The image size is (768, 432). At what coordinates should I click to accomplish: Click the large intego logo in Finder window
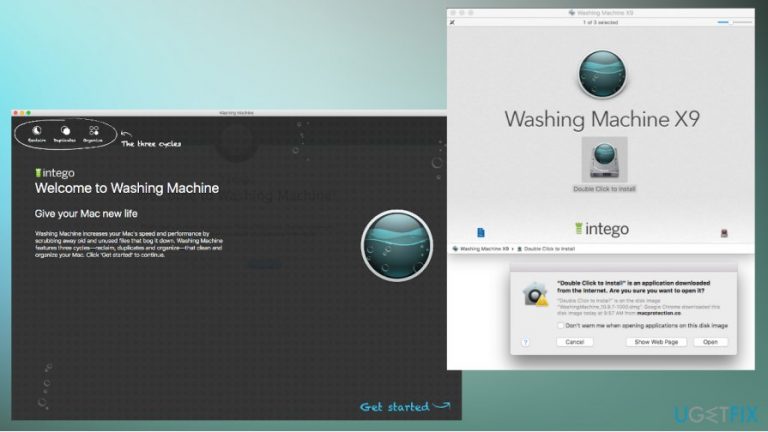click(x=601, y=229)
